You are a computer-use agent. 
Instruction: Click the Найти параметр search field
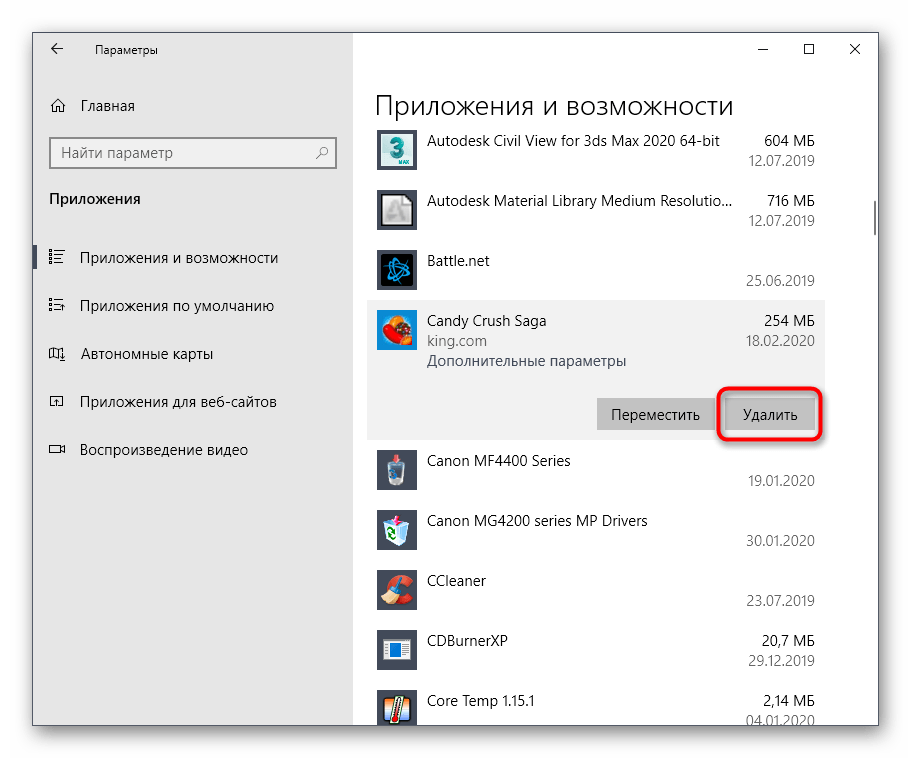tap(180, 153)
